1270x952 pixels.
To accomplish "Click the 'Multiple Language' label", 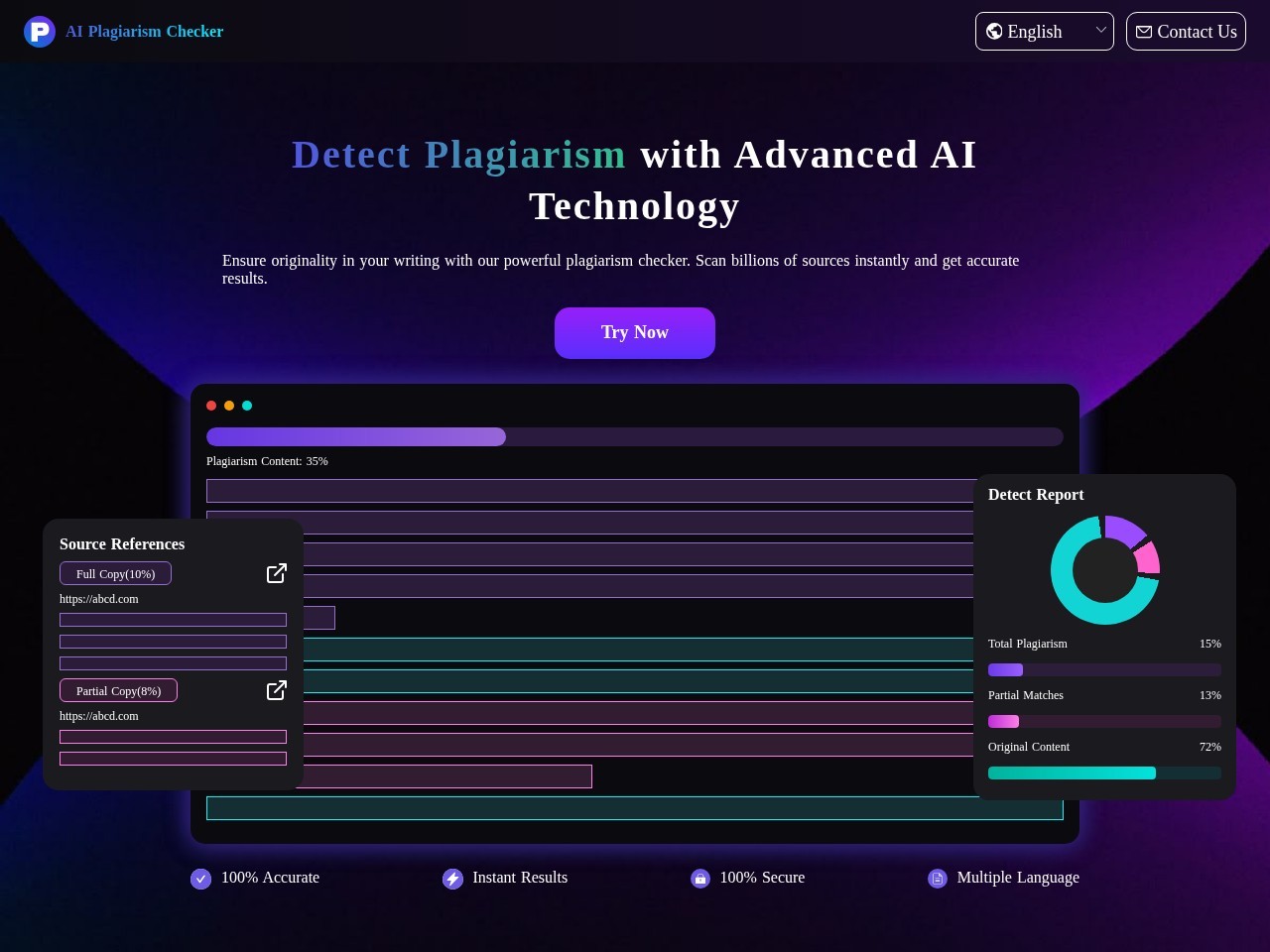I will pos(1018,878).
